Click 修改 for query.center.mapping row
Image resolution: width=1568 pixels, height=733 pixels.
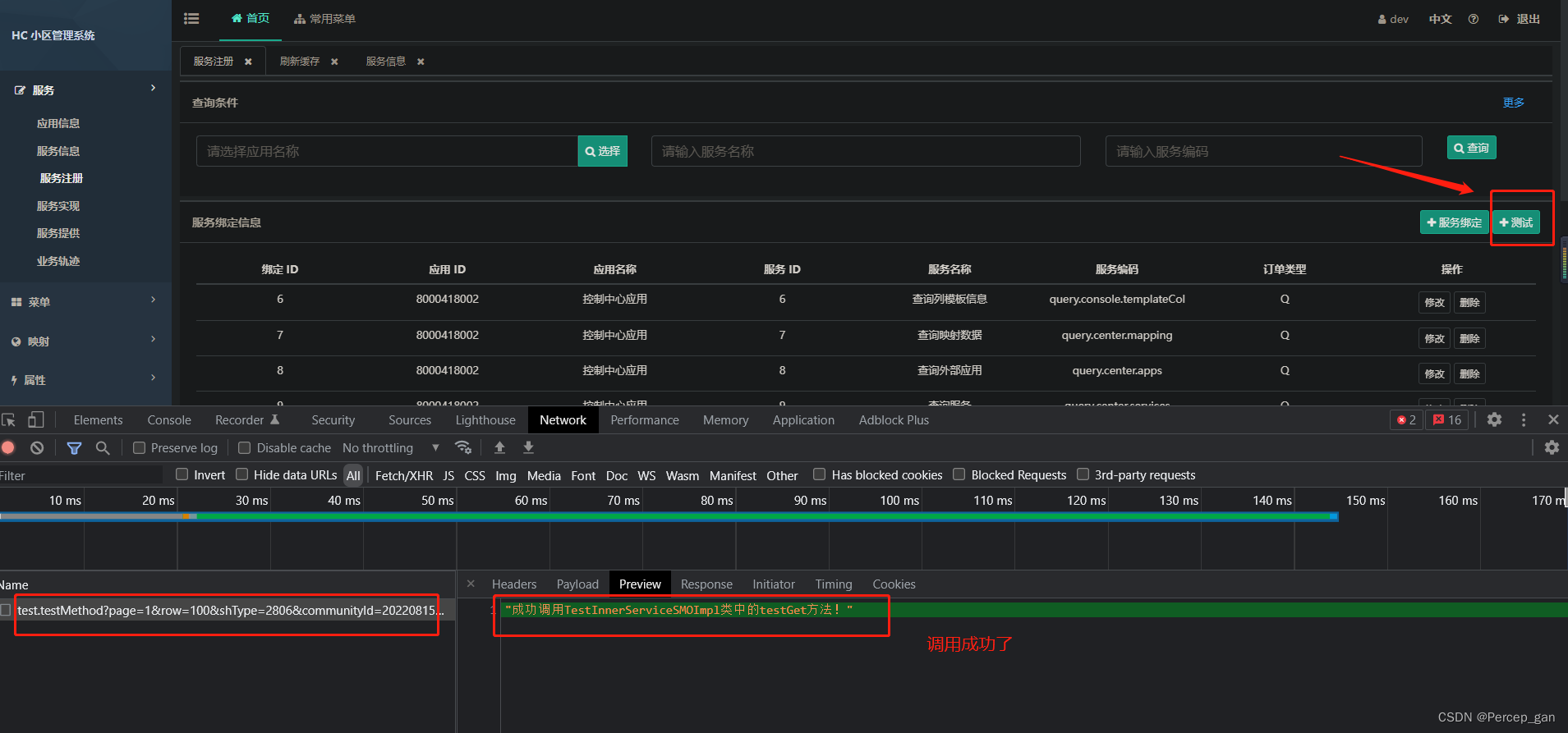(1434, 338)
